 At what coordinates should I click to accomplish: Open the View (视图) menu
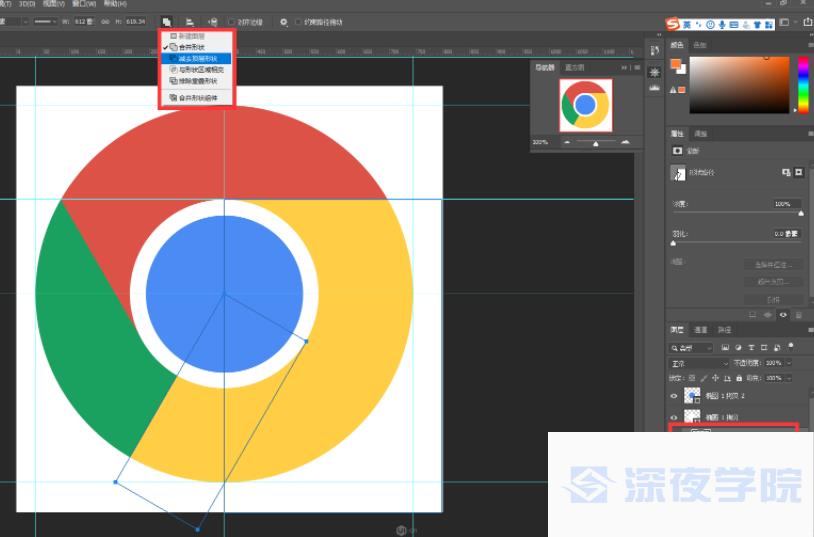(53, 4)
